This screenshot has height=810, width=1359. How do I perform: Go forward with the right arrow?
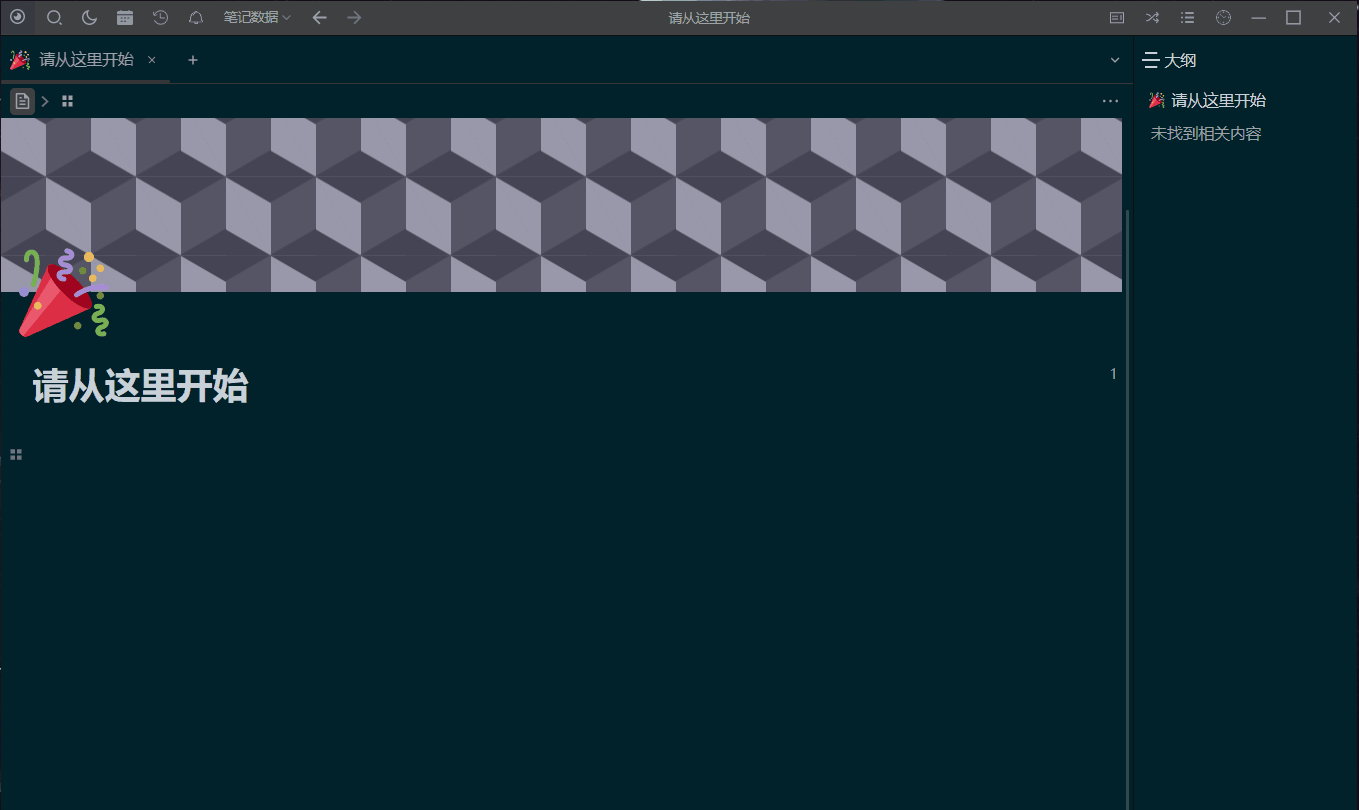354,17
